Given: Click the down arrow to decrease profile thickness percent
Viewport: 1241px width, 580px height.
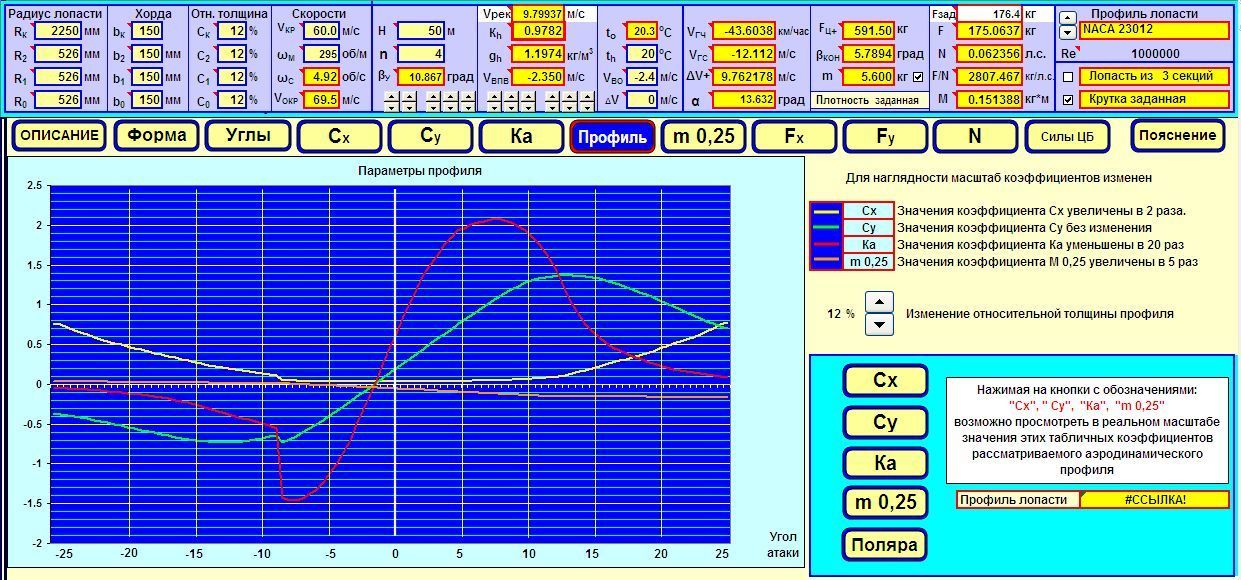Looking at the screenshot, I should (x=878, y=324).
